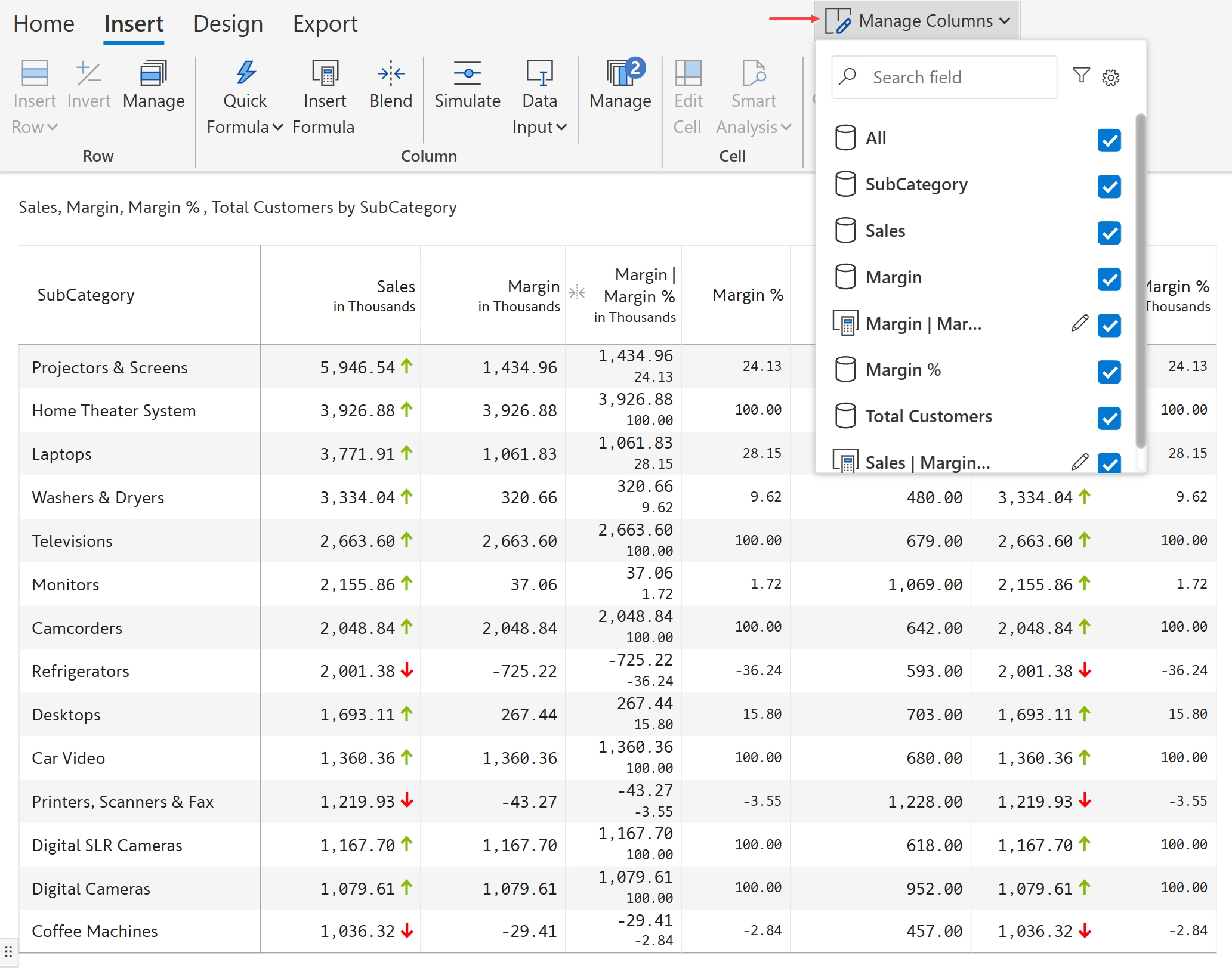
Task: Click the Insert Formula calculator icon
Action: pyautogui.click(x=325, y=73)
